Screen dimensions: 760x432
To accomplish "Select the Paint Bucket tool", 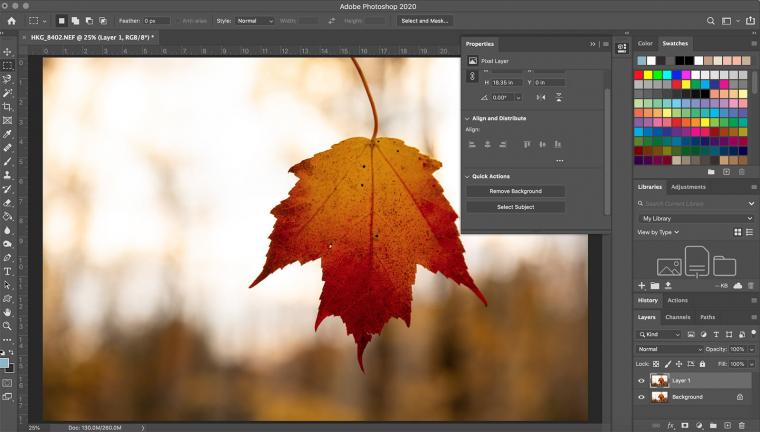I will [7, 216].
